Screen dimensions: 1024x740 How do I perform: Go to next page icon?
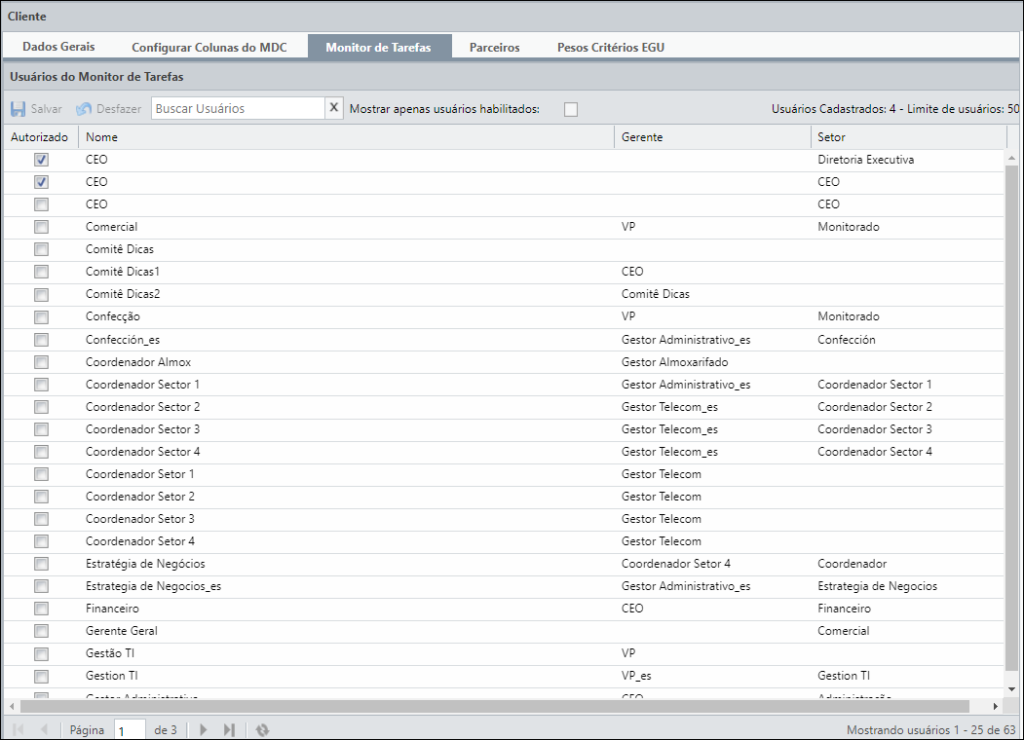coord(203,730)
